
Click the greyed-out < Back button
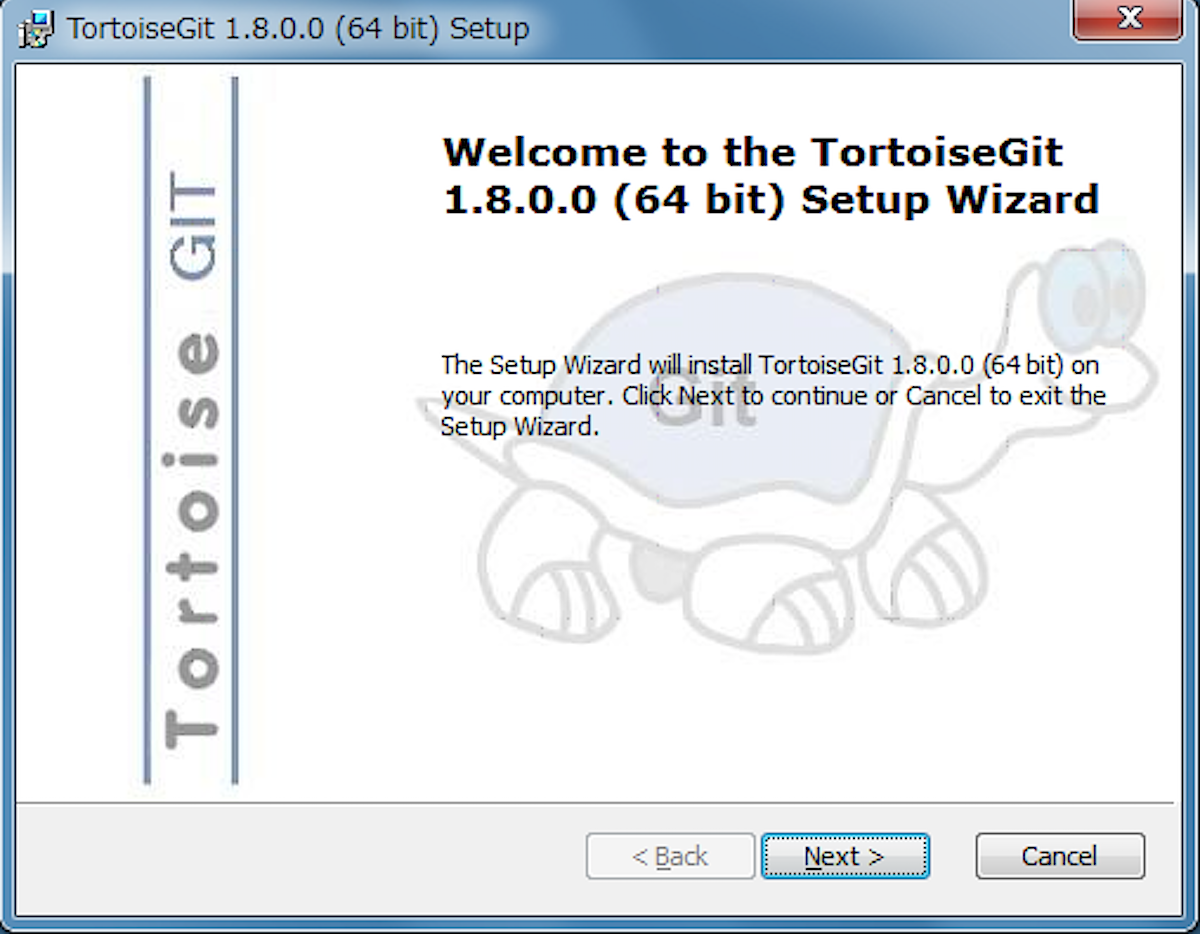(670, 857)
